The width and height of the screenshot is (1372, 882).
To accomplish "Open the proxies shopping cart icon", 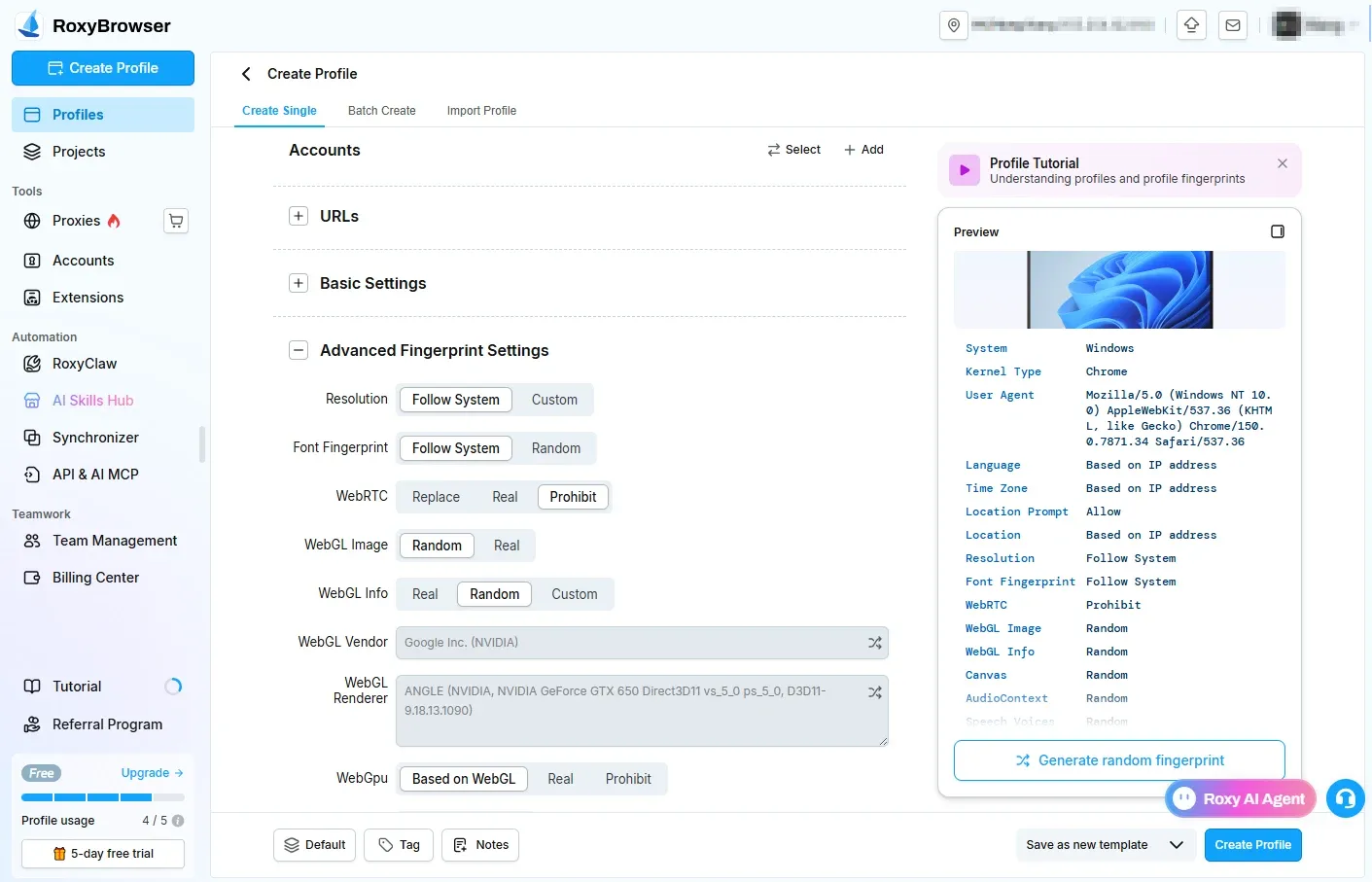I will pos(176,221).
